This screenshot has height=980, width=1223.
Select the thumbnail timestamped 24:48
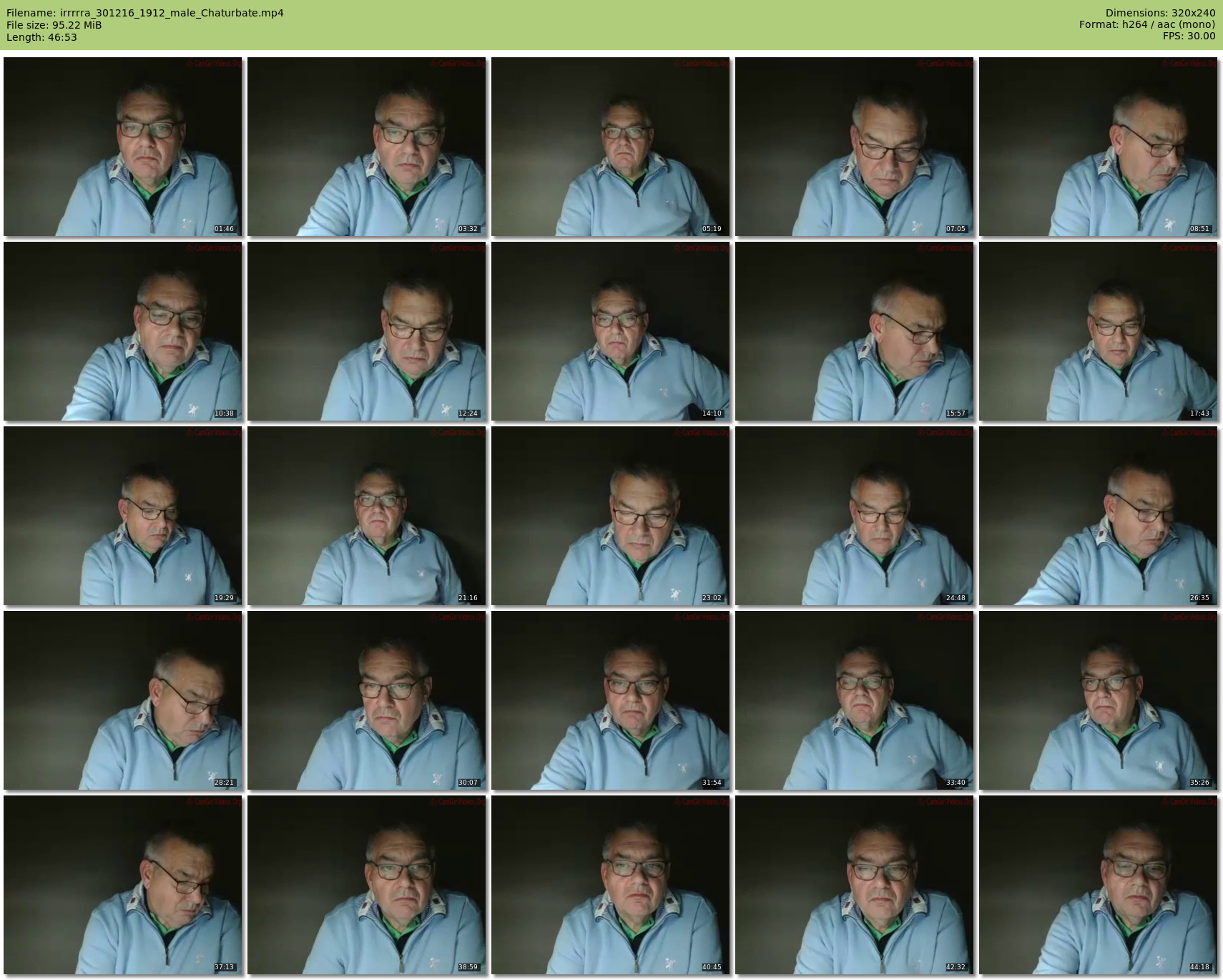tap(855, 516)
